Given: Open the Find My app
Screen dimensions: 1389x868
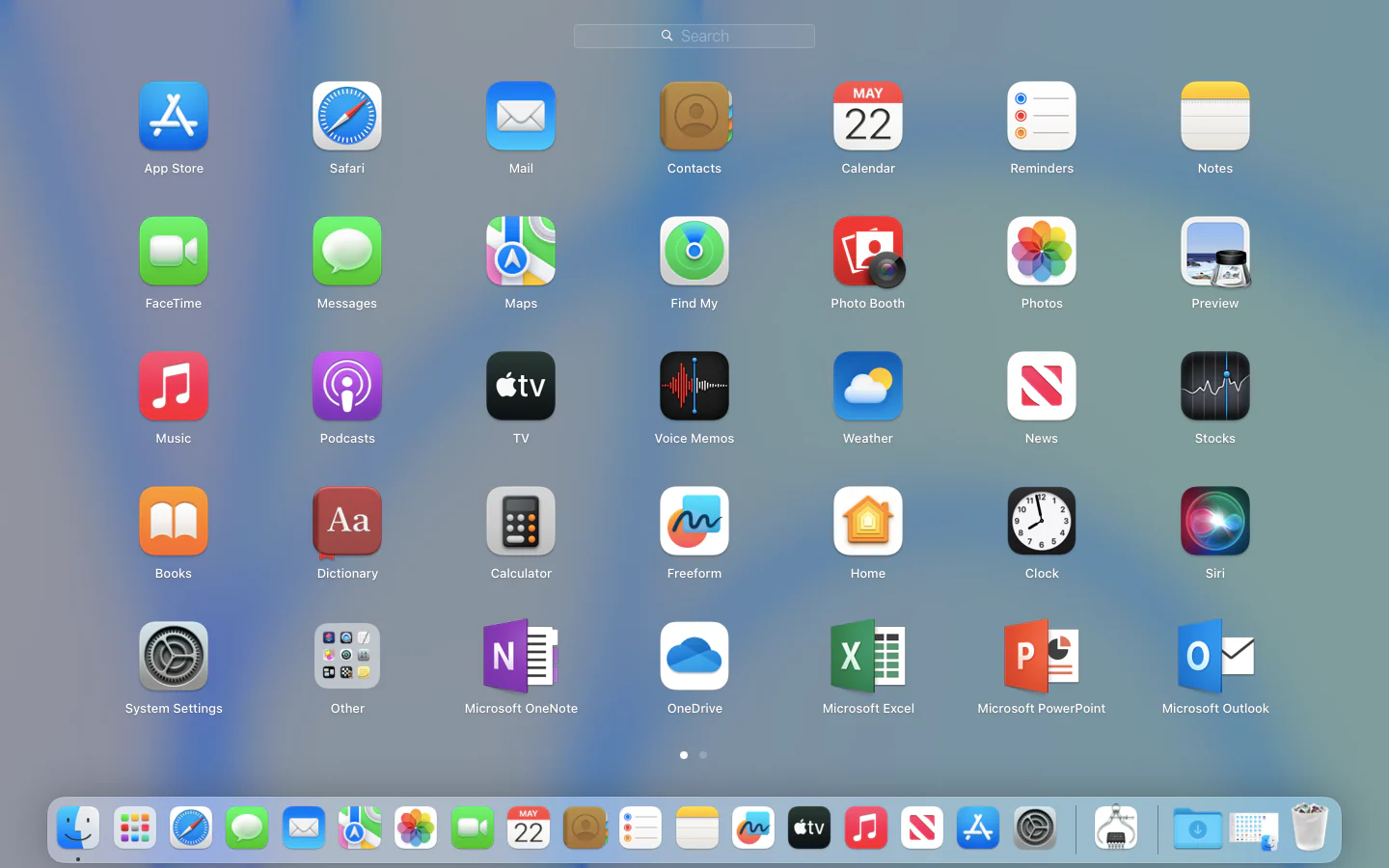Looking at the screenshot, I should click(x=694, y=252).
